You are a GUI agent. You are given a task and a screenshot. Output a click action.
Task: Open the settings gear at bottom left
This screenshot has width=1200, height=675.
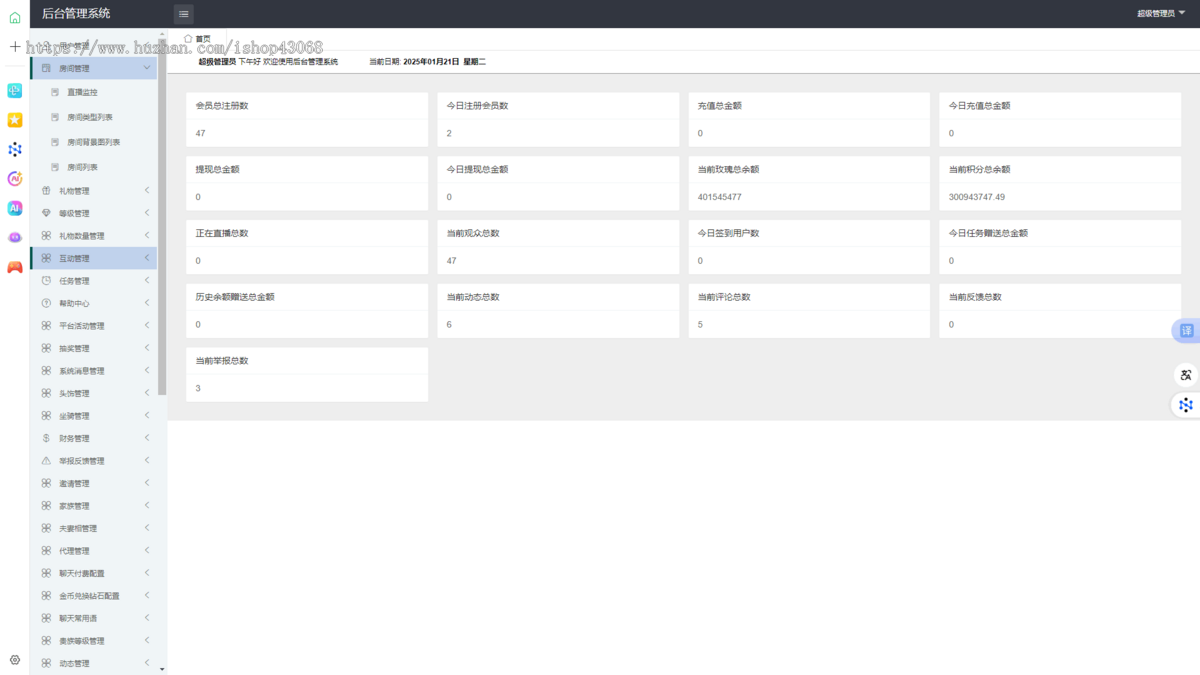(x=15, y=660)
